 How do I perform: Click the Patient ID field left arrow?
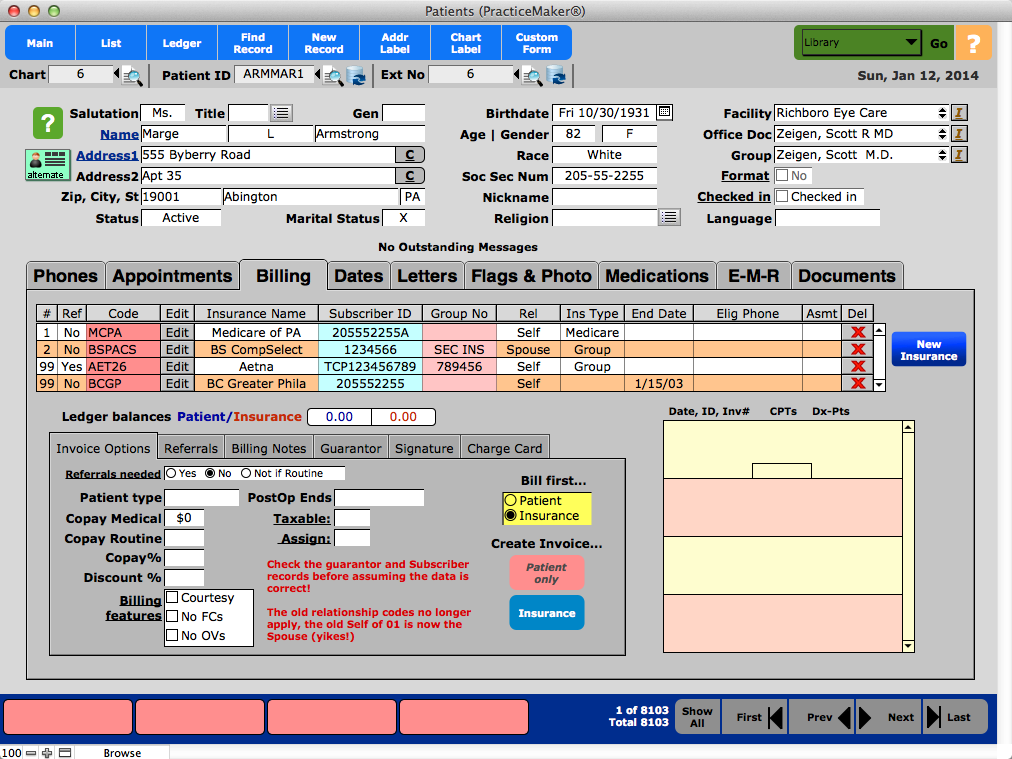point(317,74)
